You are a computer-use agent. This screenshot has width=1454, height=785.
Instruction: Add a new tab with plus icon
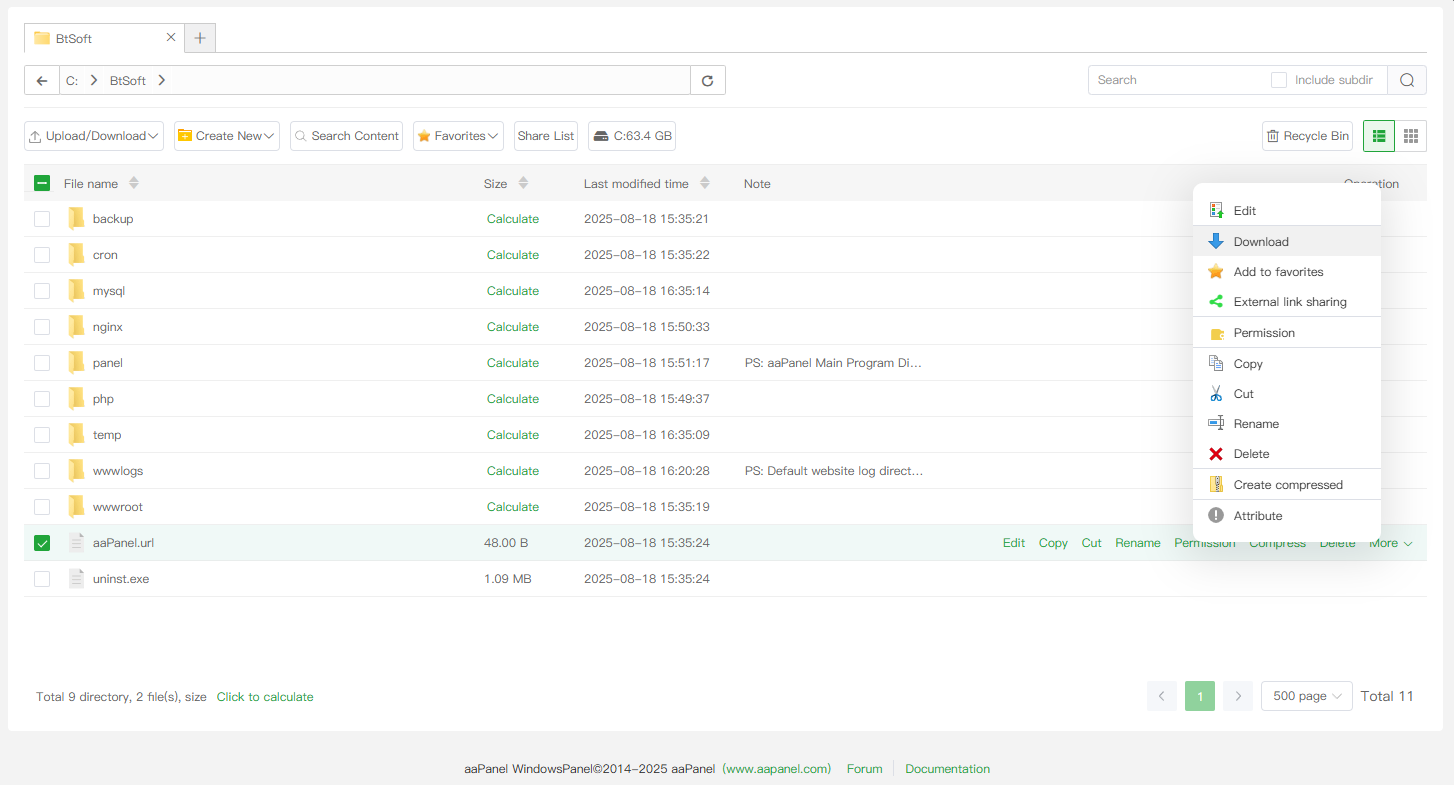tap(200, 38)
